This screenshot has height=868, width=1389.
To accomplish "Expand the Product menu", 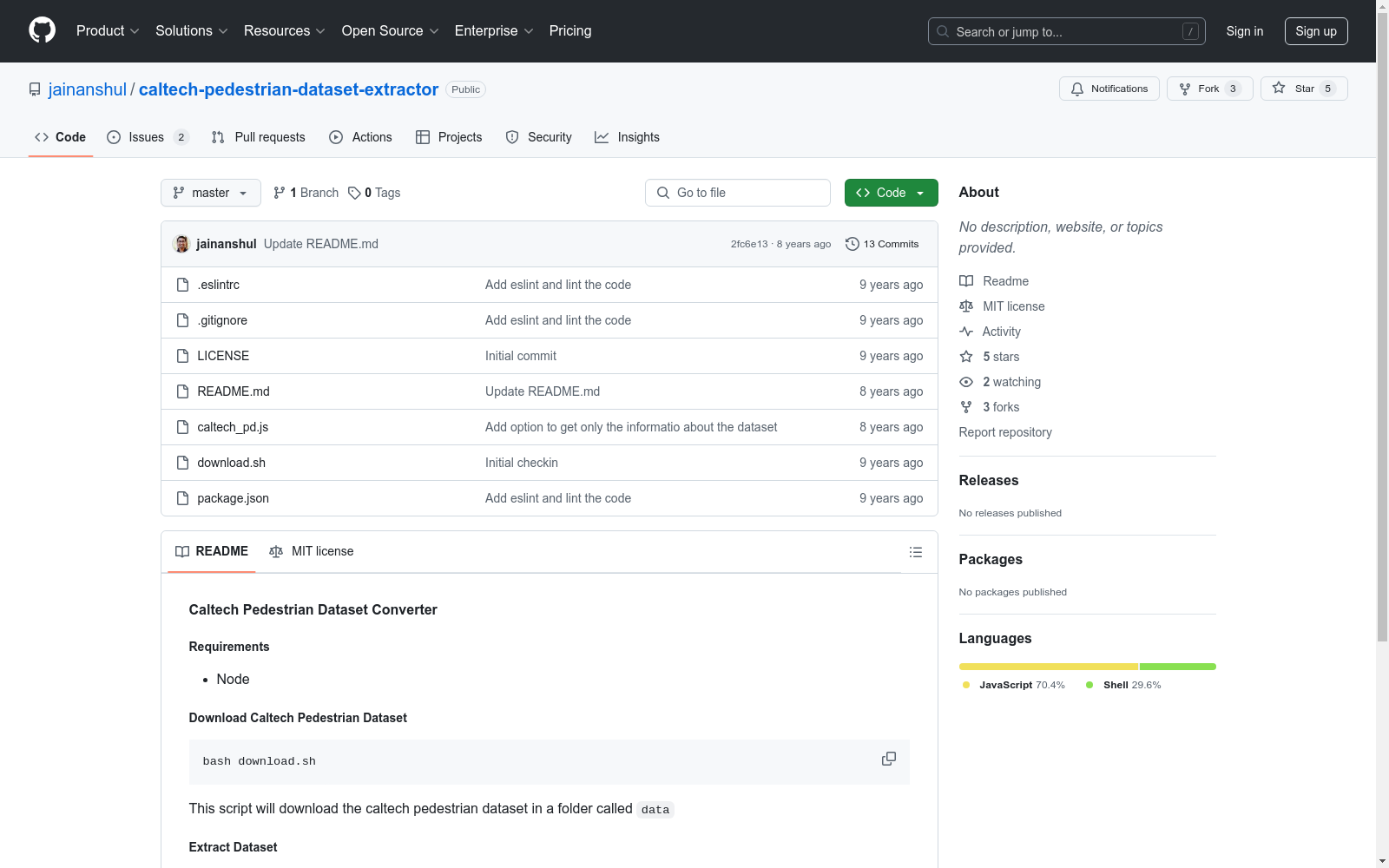I will click(108, 30).
